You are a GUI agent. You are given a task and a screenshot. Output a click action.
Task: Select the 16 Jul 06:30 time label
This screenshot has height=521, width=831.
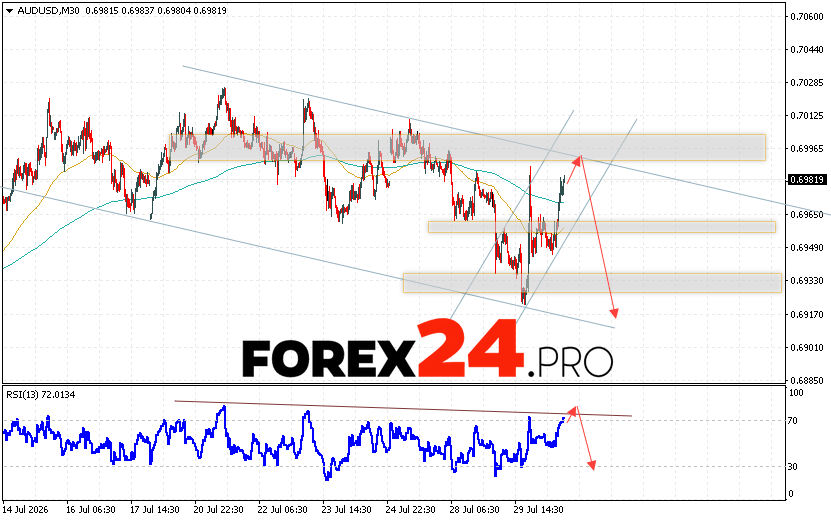tap(91, 510)
